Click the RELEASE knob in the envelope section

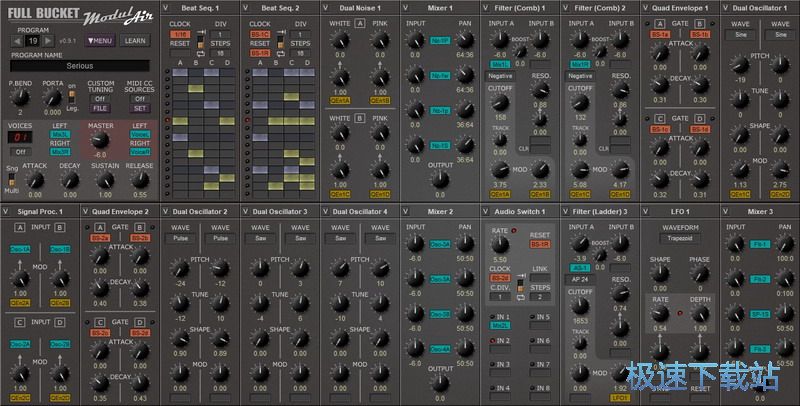[140, 180]
